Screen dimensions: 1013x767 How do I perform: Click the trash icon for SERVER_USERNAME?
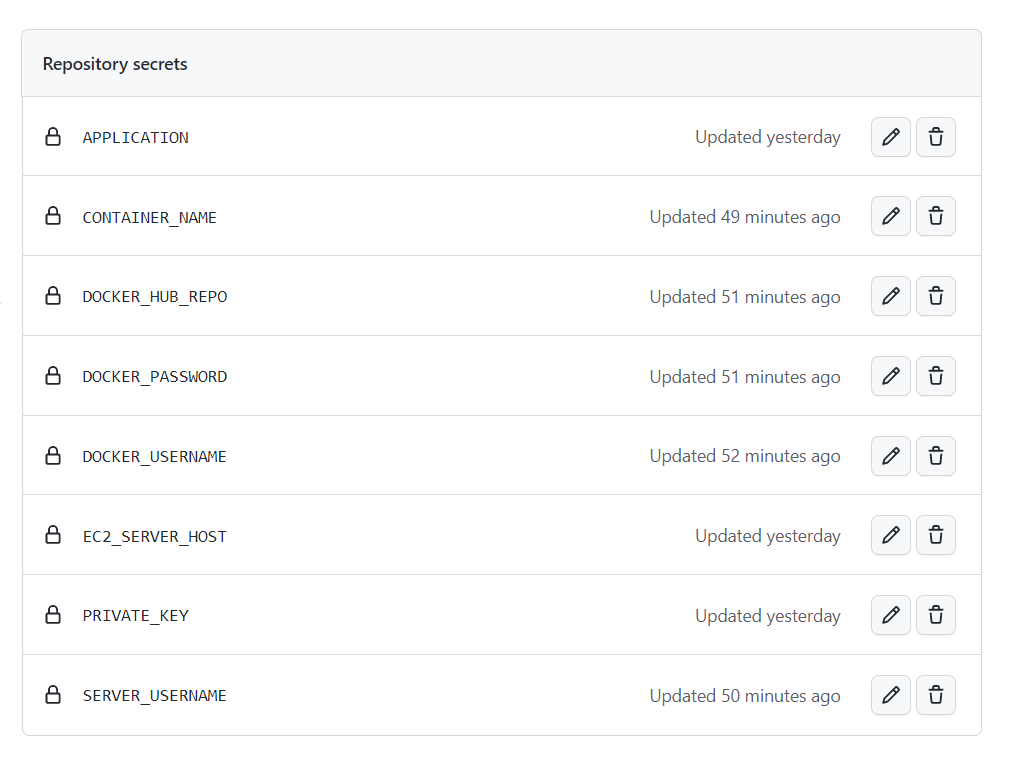935,695
